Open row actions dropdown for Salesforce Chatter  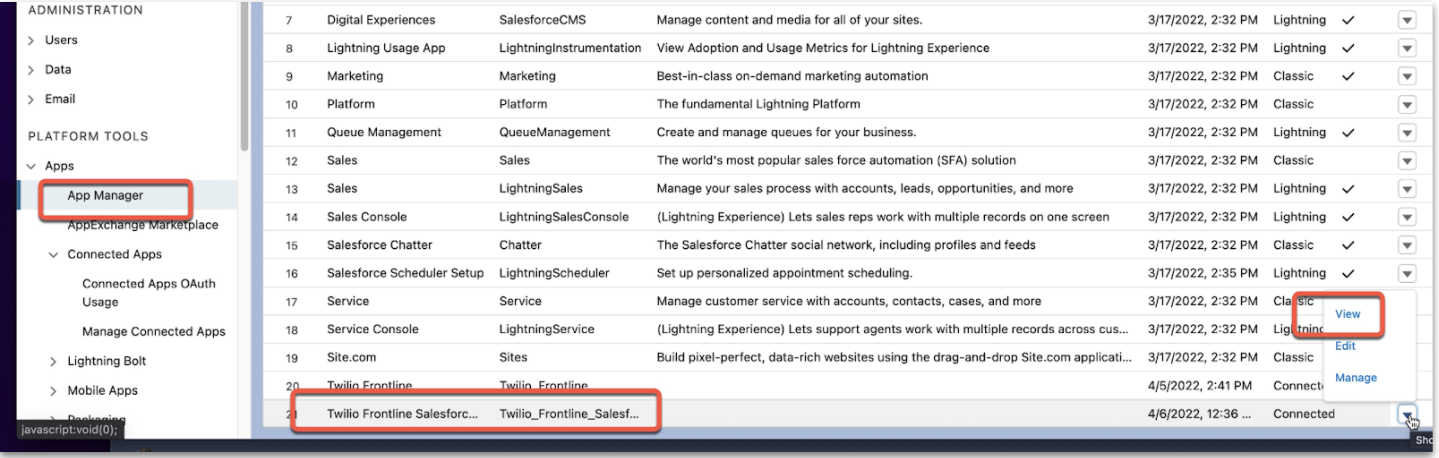tap(1407, 245)
